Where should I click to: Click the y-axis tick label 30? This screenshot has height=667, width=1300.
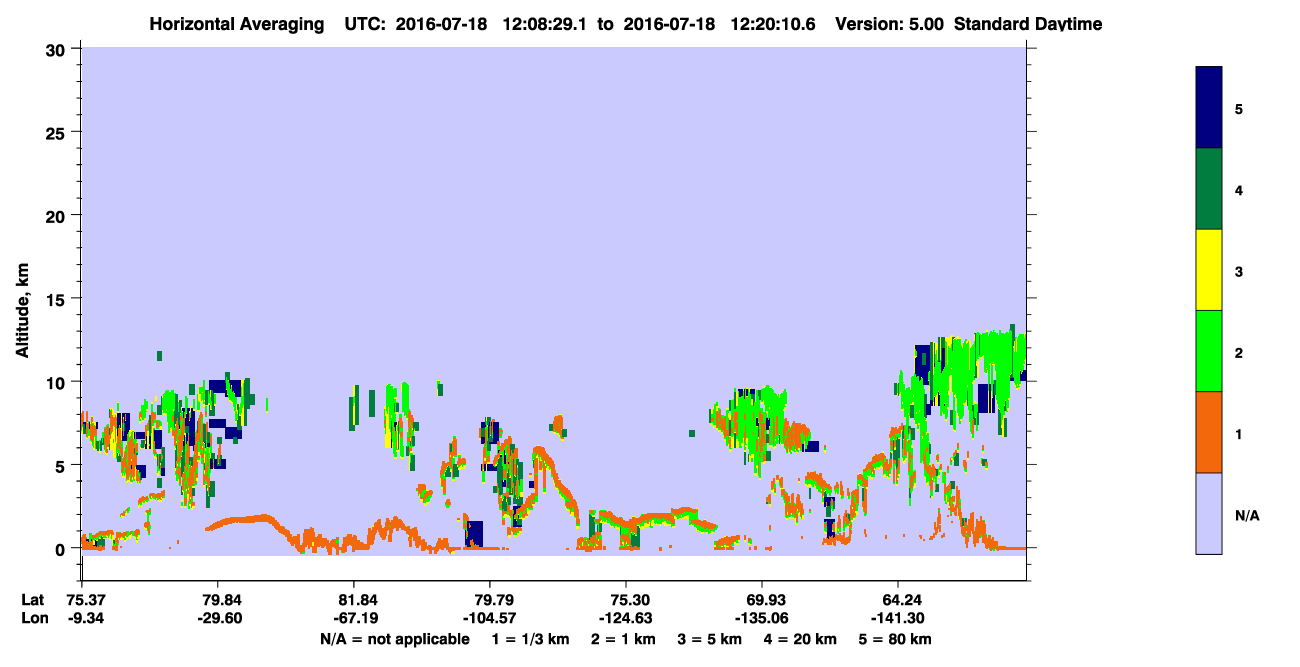point(58,49)
